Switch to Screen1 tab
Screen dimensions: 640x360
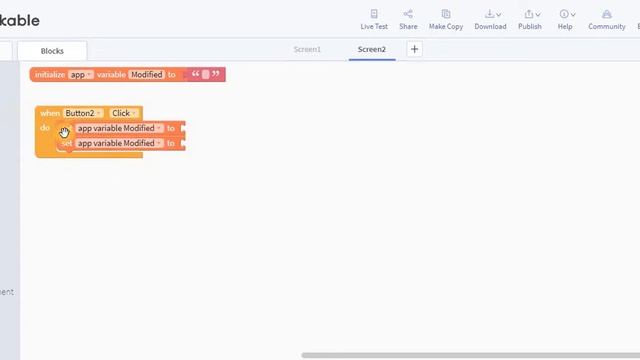[x=307, y=49]
